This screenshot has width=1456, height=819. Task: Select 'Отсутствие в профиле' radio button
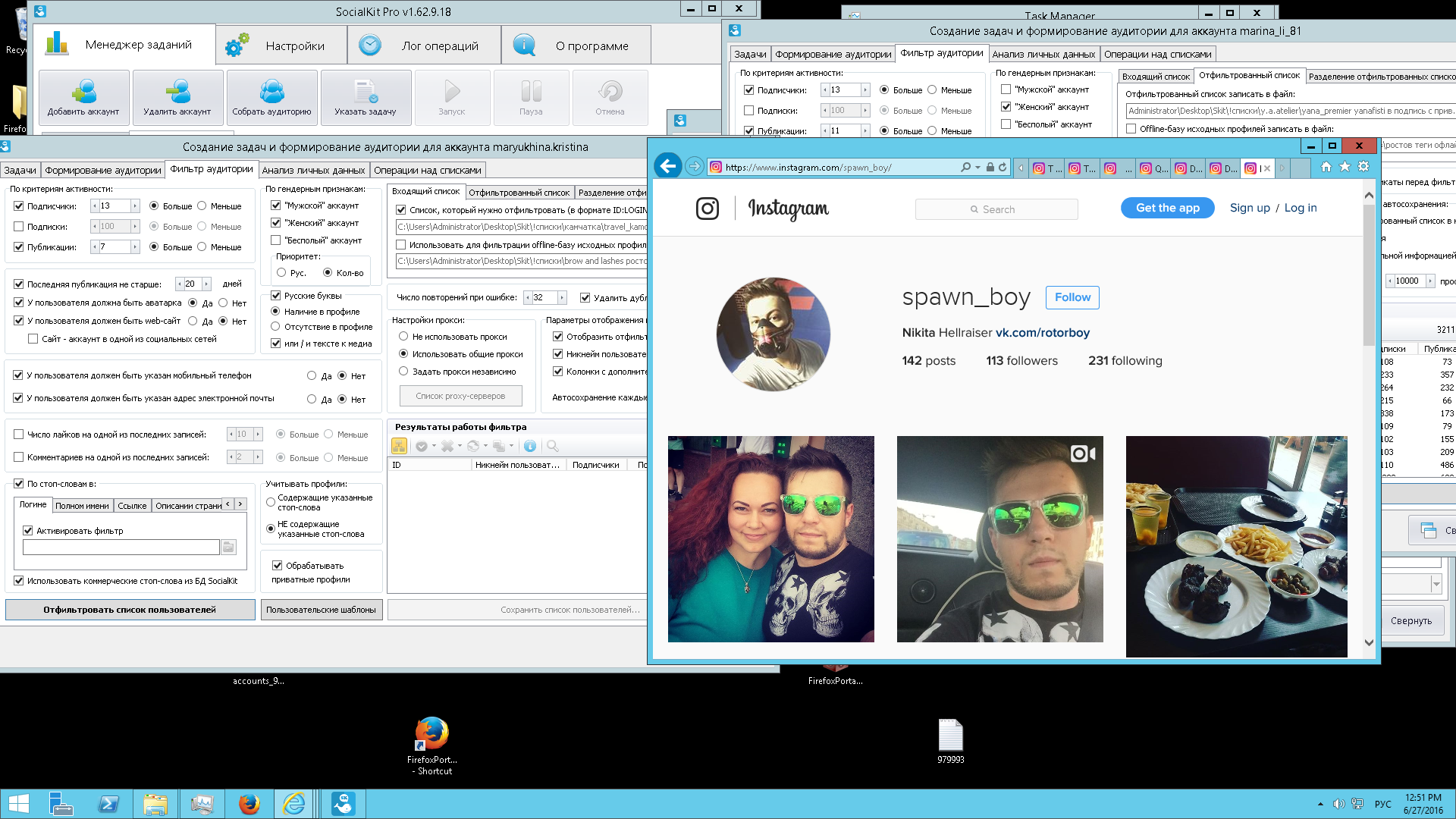pos(276,327)
